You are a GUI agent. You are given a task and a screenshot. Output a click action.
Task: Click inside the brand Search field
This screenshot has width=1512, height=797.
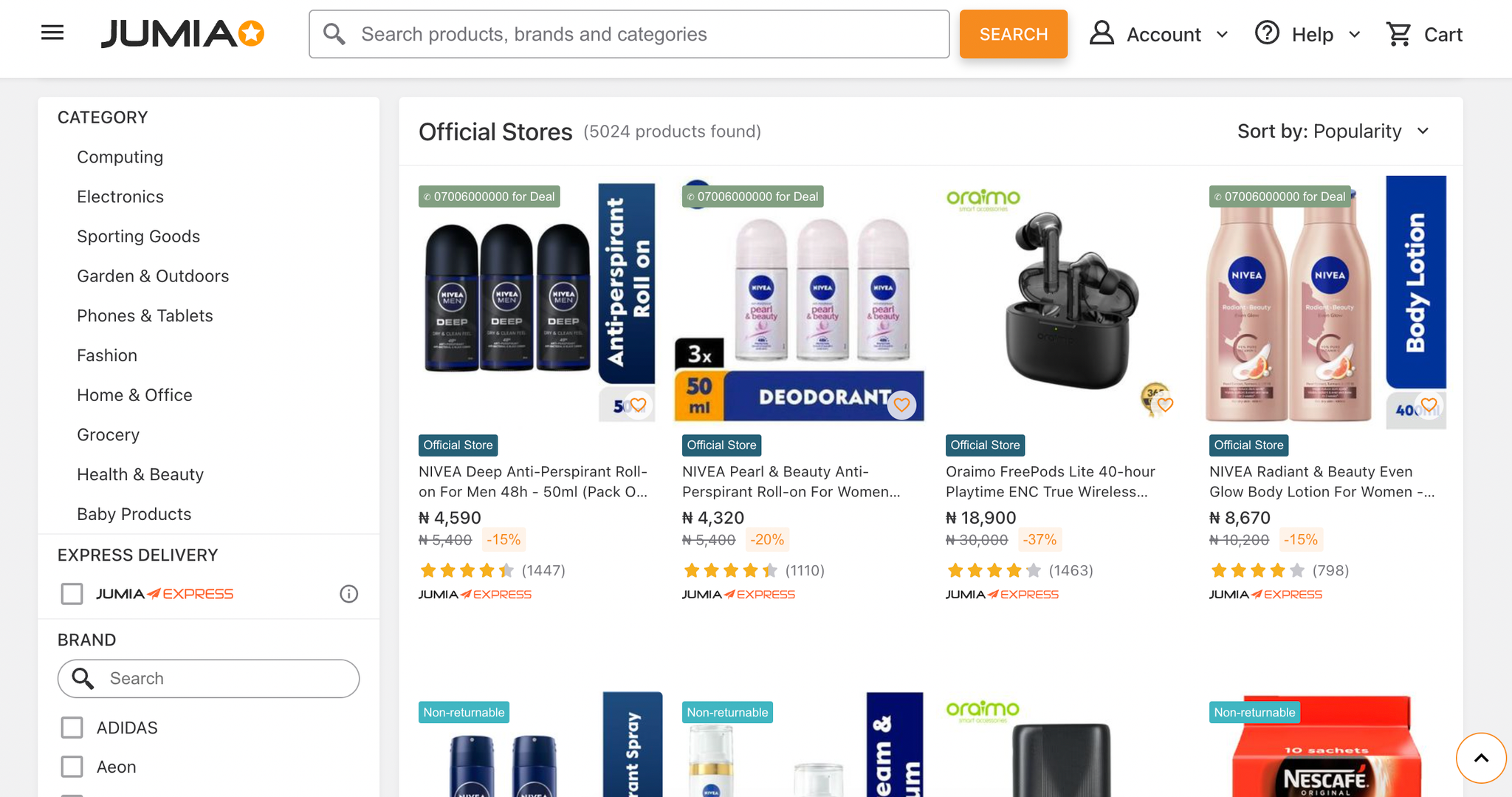tap(209, 678)
